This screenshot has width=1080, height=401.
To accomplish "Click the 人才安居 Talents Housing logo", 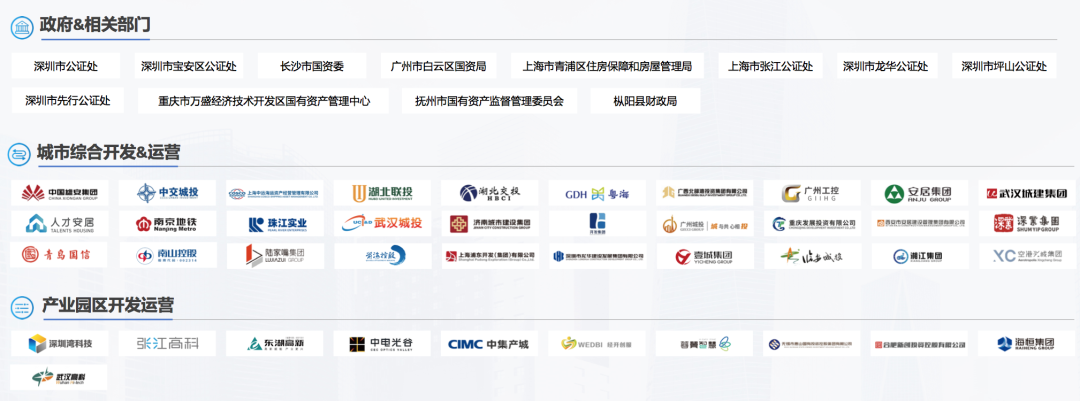I will click(59, 224).
